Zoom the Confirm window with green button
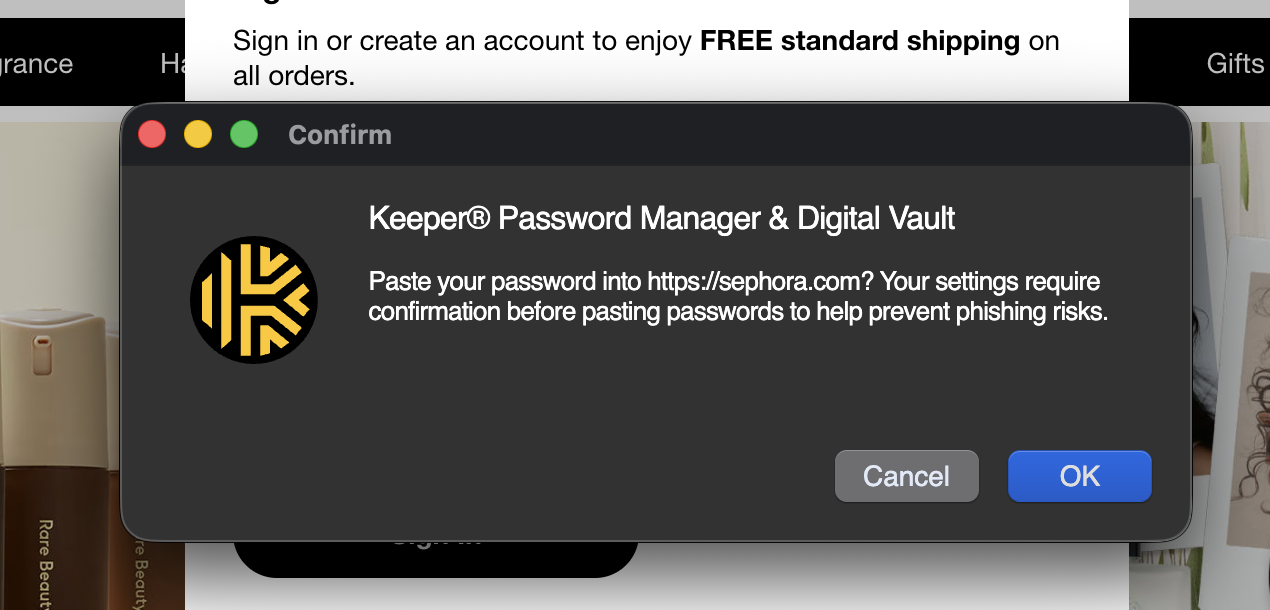 click(244, 134)
